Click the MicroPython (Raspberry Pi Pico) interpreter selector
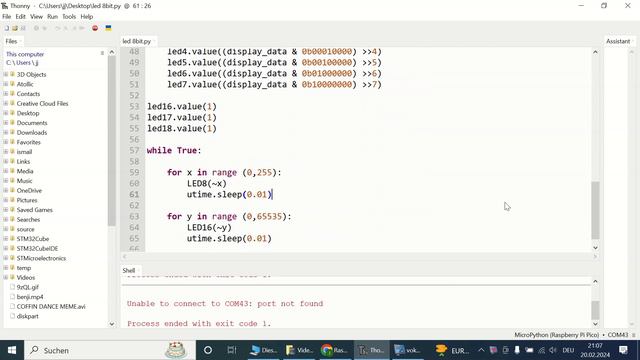 [571, 335]
